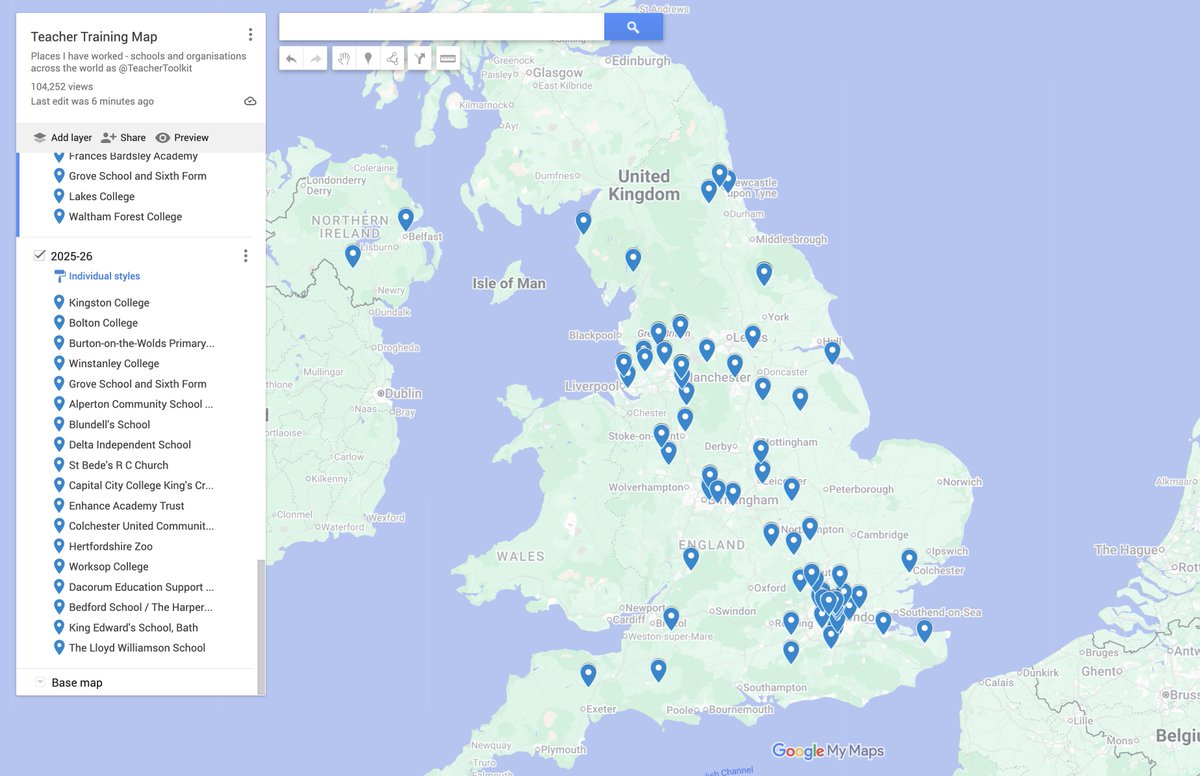The height and width of the screenshot is (776, 1200).
Task: Select Capital City College King's Cross item
Action: pos(141,485)
